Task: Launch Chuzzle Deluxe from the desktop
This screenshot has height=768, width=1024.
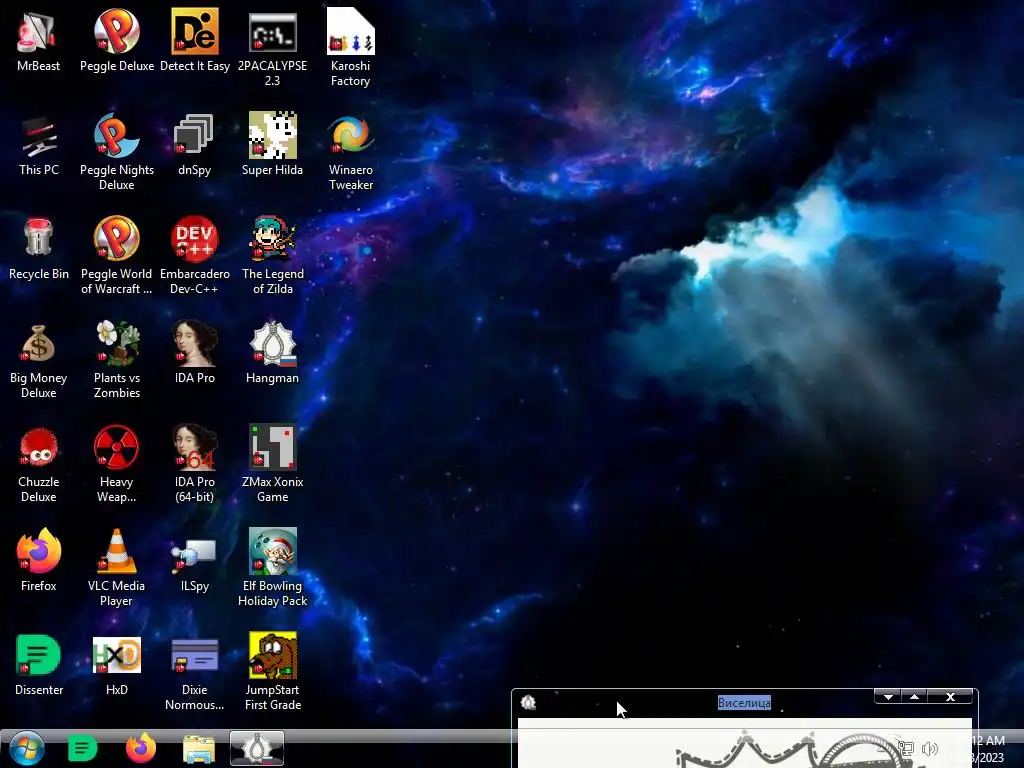Action: point(39,463)
